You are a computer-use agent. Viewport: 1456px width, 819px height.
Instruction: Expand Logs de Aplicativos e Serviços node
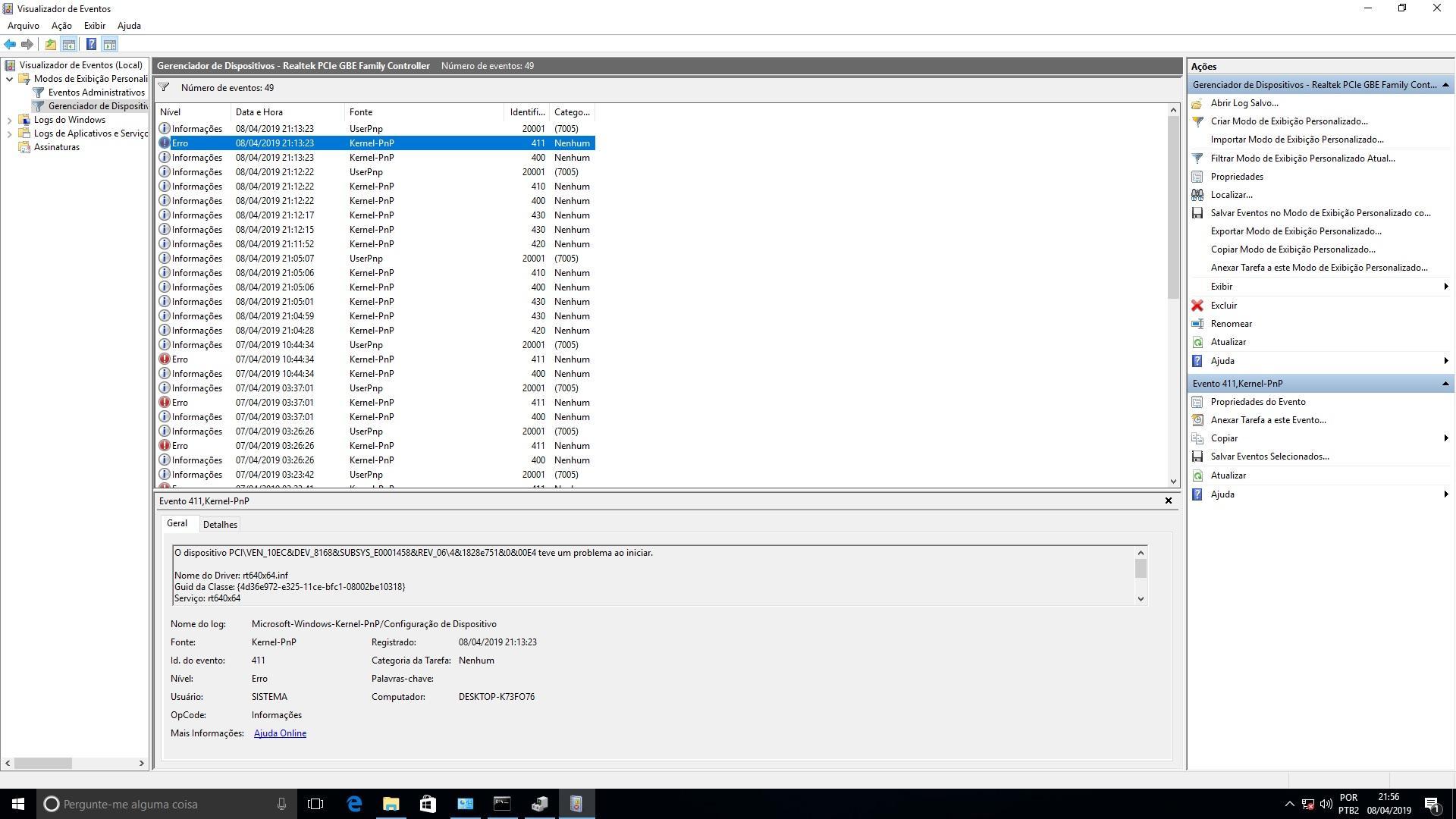(9, 133)
